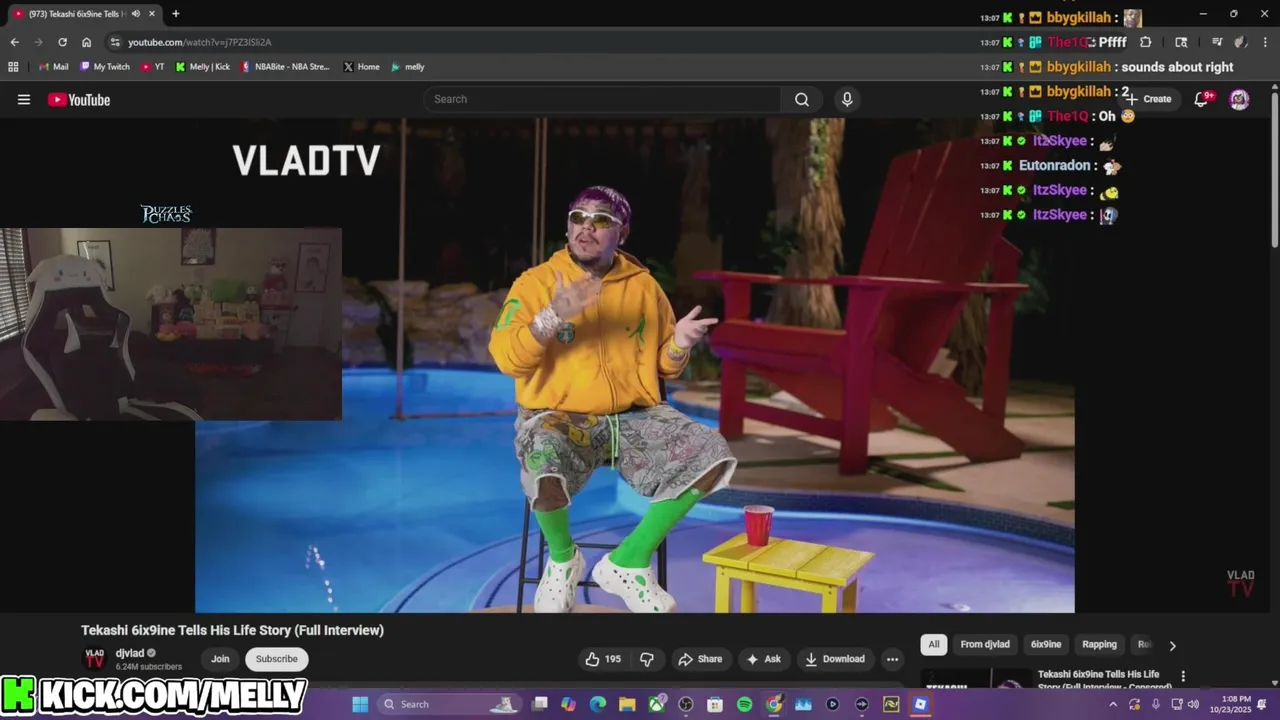1280x720 pixels.
Task: Select the All filter chip
Action: 934,645
